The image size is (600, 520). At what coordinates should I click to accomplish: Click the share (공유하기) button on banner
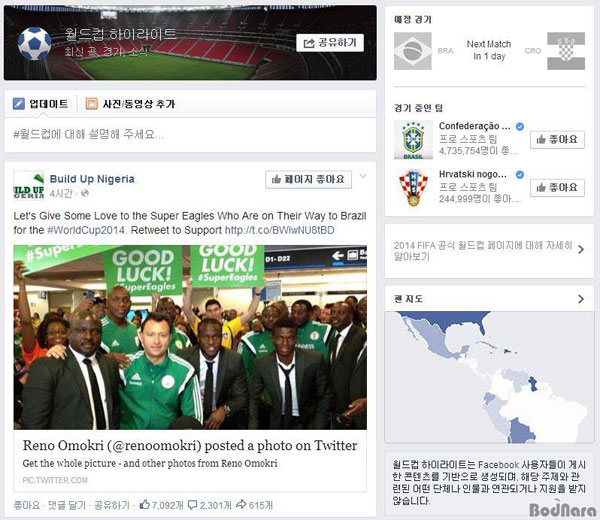(x=330, y=43)
